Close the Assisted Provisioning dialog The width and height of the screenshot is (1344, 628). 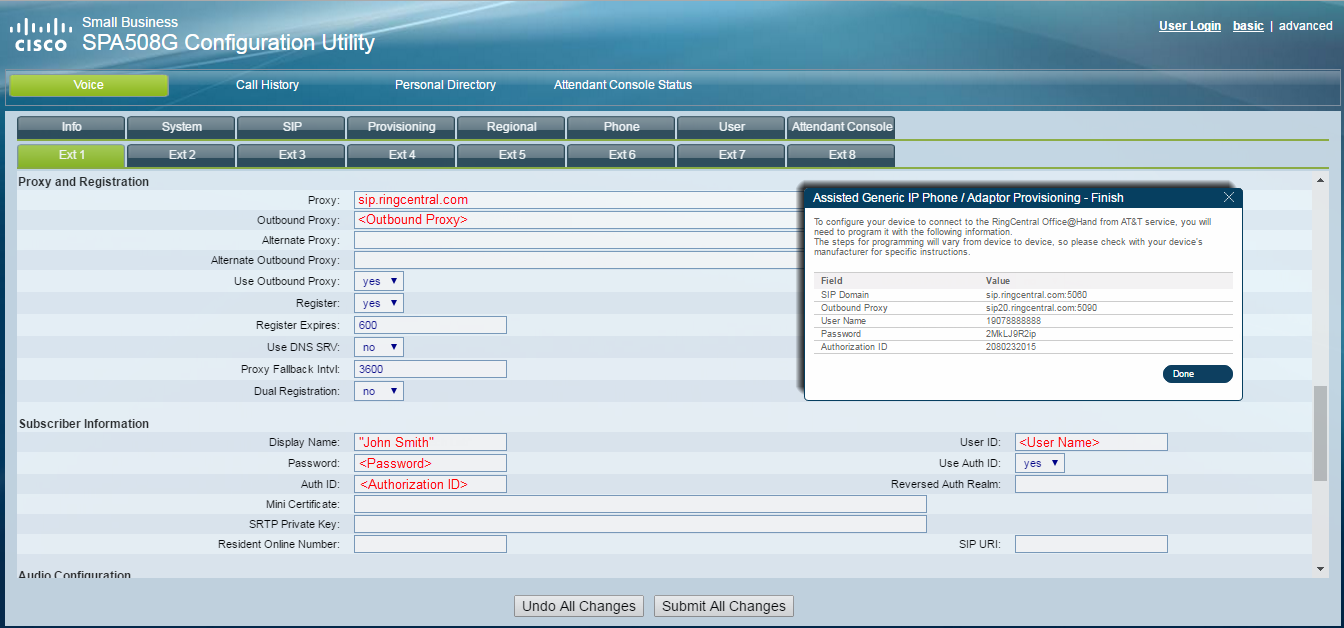1229,197
